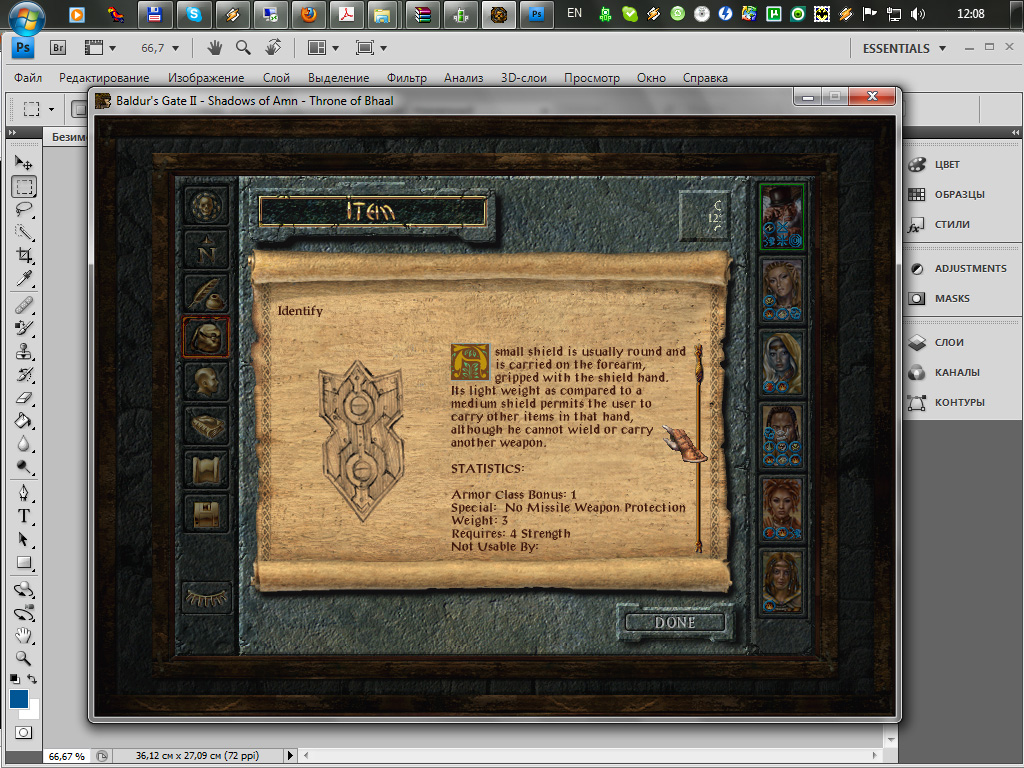The image size is (1024, 768).
Task: Collapse the right panel dock with double arrows
Action: click(1015, 133)
